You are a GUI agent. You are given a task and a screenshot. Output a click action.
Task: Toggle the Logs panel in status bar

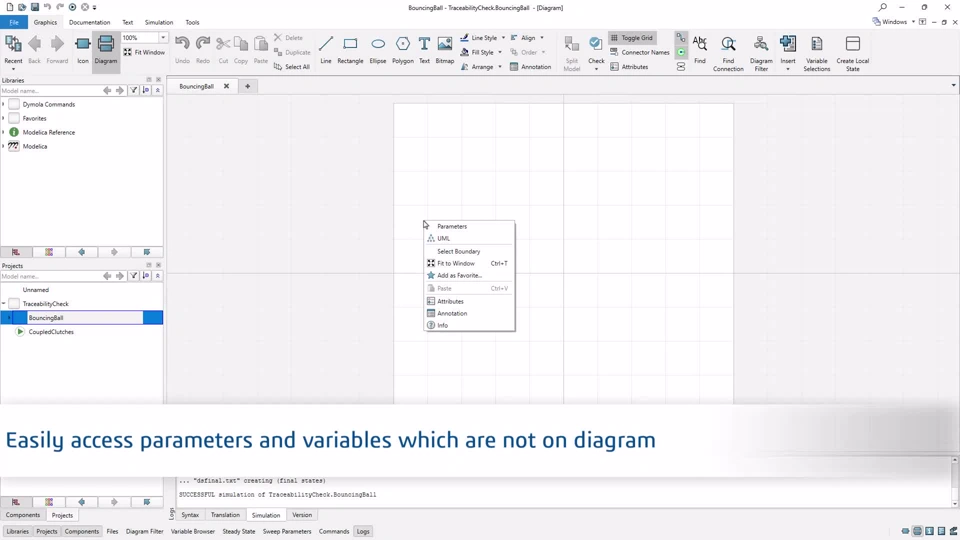[x=363, y=531]
